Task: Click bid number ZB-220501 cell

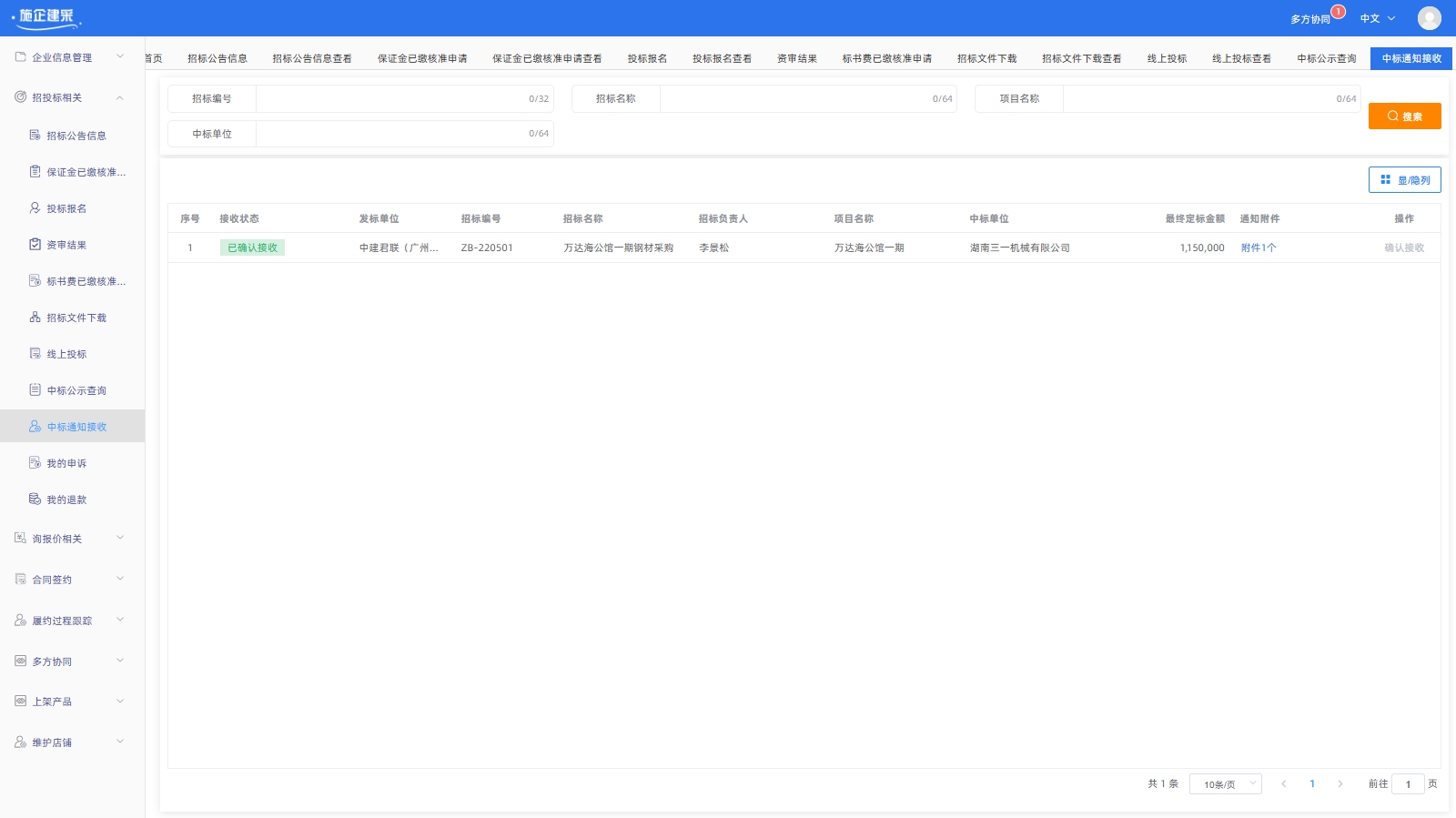Action: [487, 247]
